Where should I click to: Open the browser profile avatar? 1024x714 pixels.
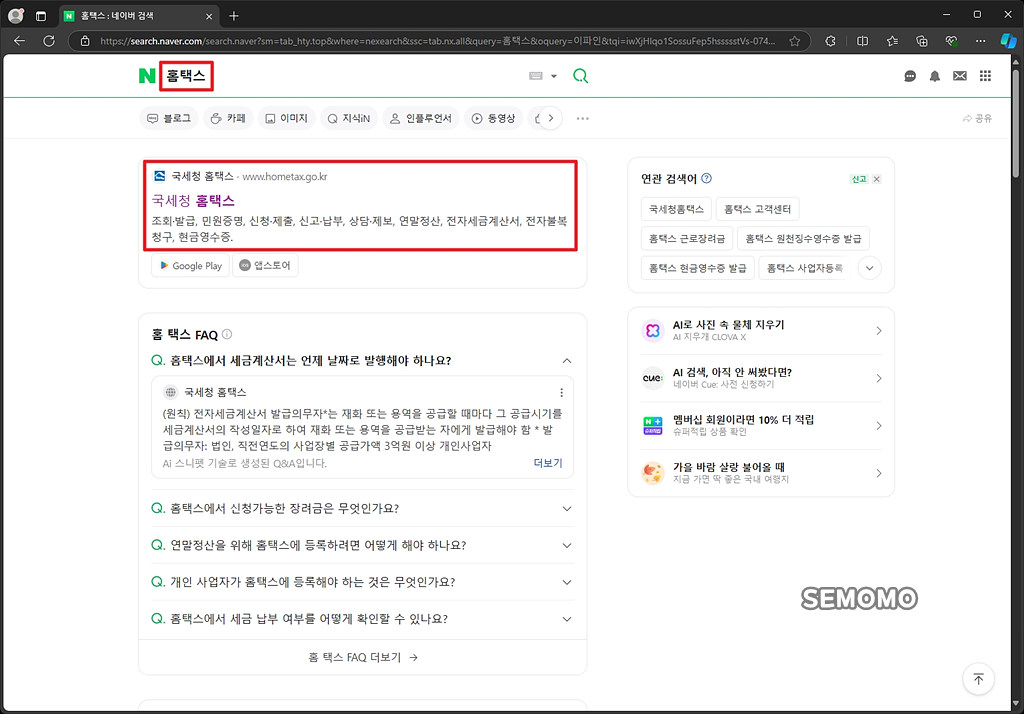tap(16, 15)
